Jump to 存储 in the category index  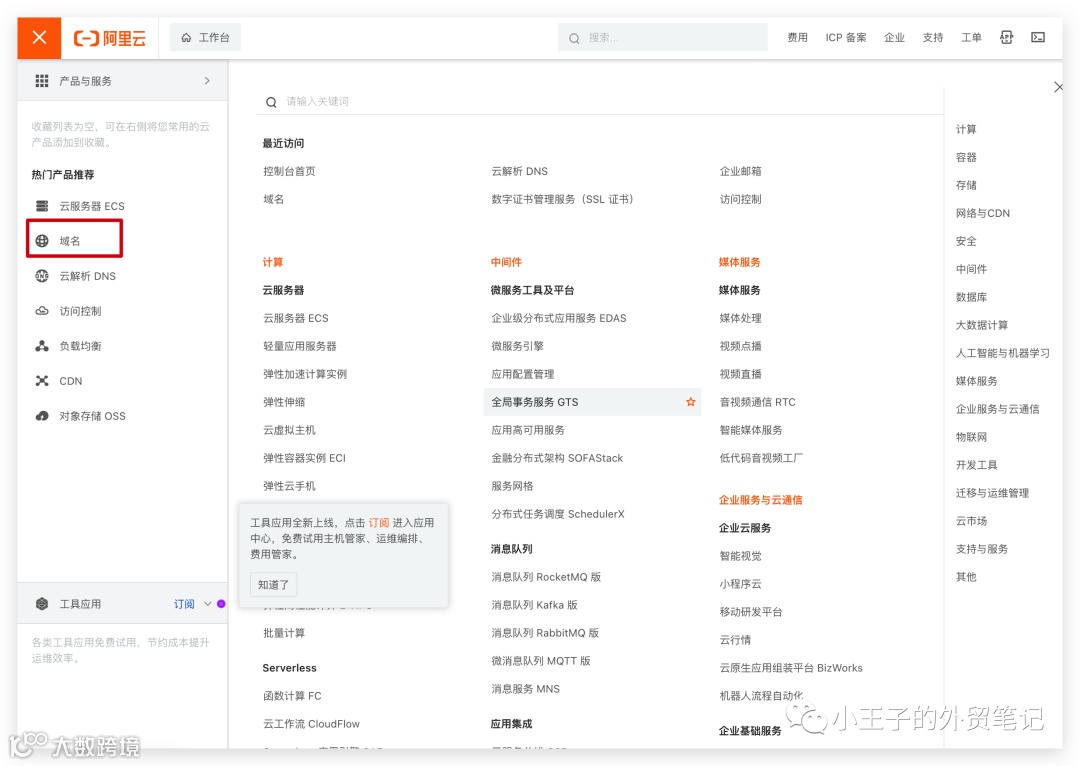966,185
